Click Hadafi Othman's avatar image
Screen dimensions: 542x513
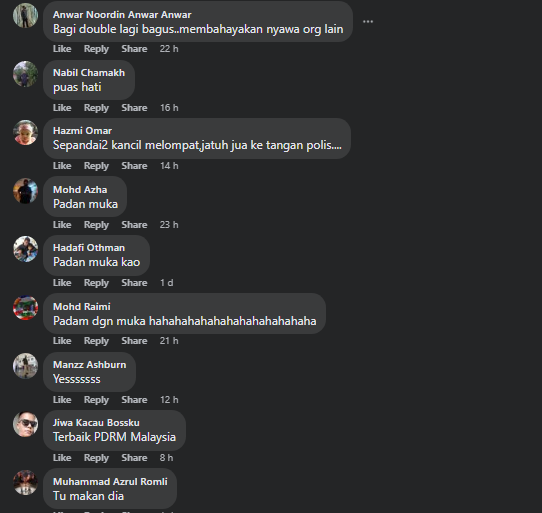tap(25, 249)
